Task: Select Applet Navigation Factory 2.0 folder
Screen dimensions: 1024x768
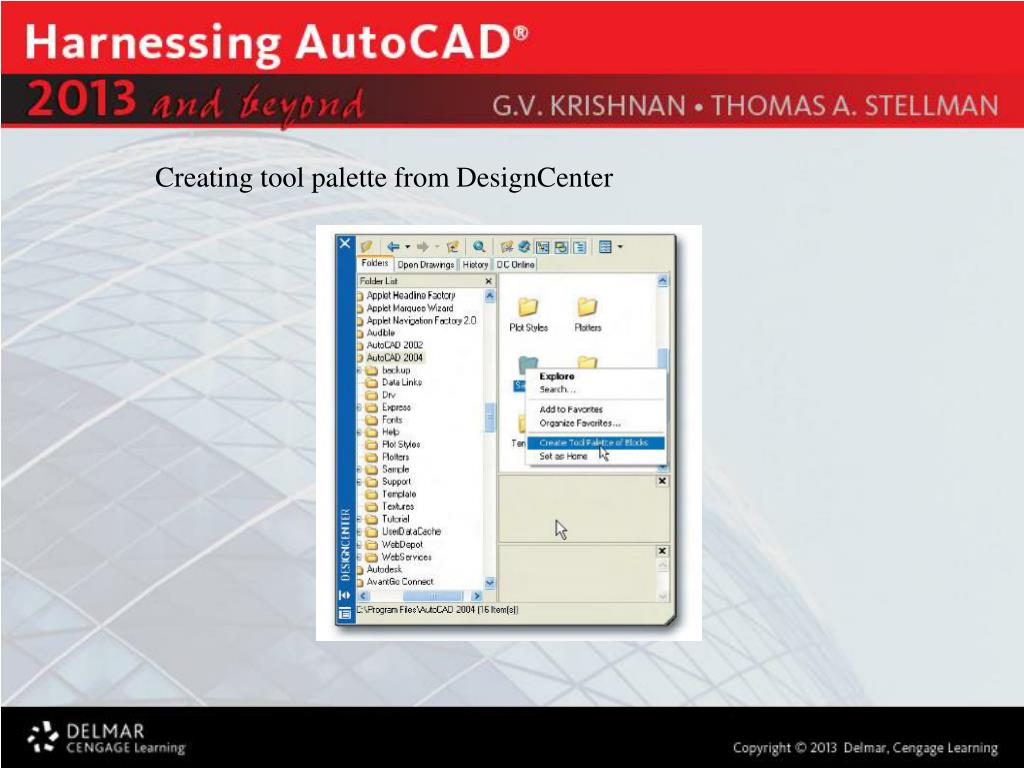Action: point(421,321)
